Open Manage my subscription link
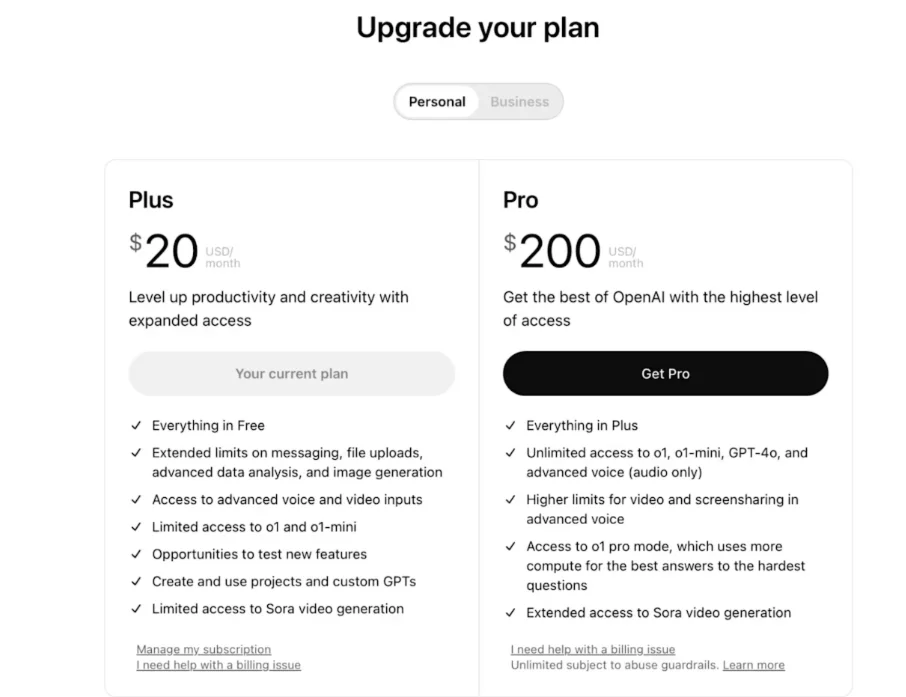This screenshot has height=697, width=906. coord(203,650)
